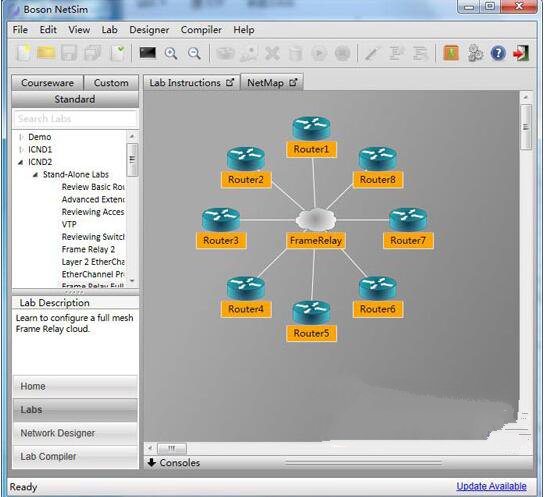Open the File menu

20,30
